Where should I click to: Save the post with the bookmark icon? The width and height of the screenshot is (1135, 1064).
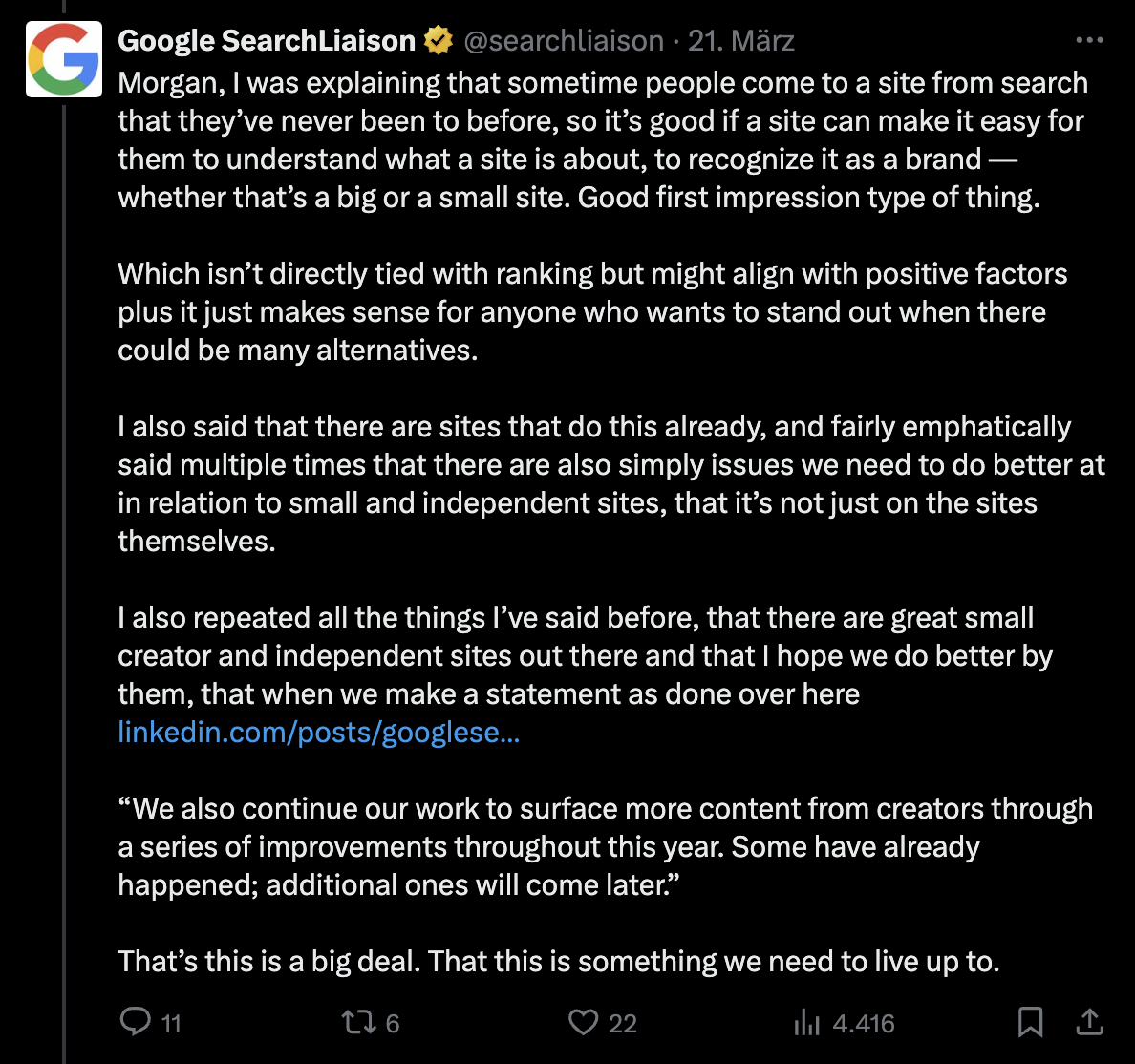coord(1031,1022)
